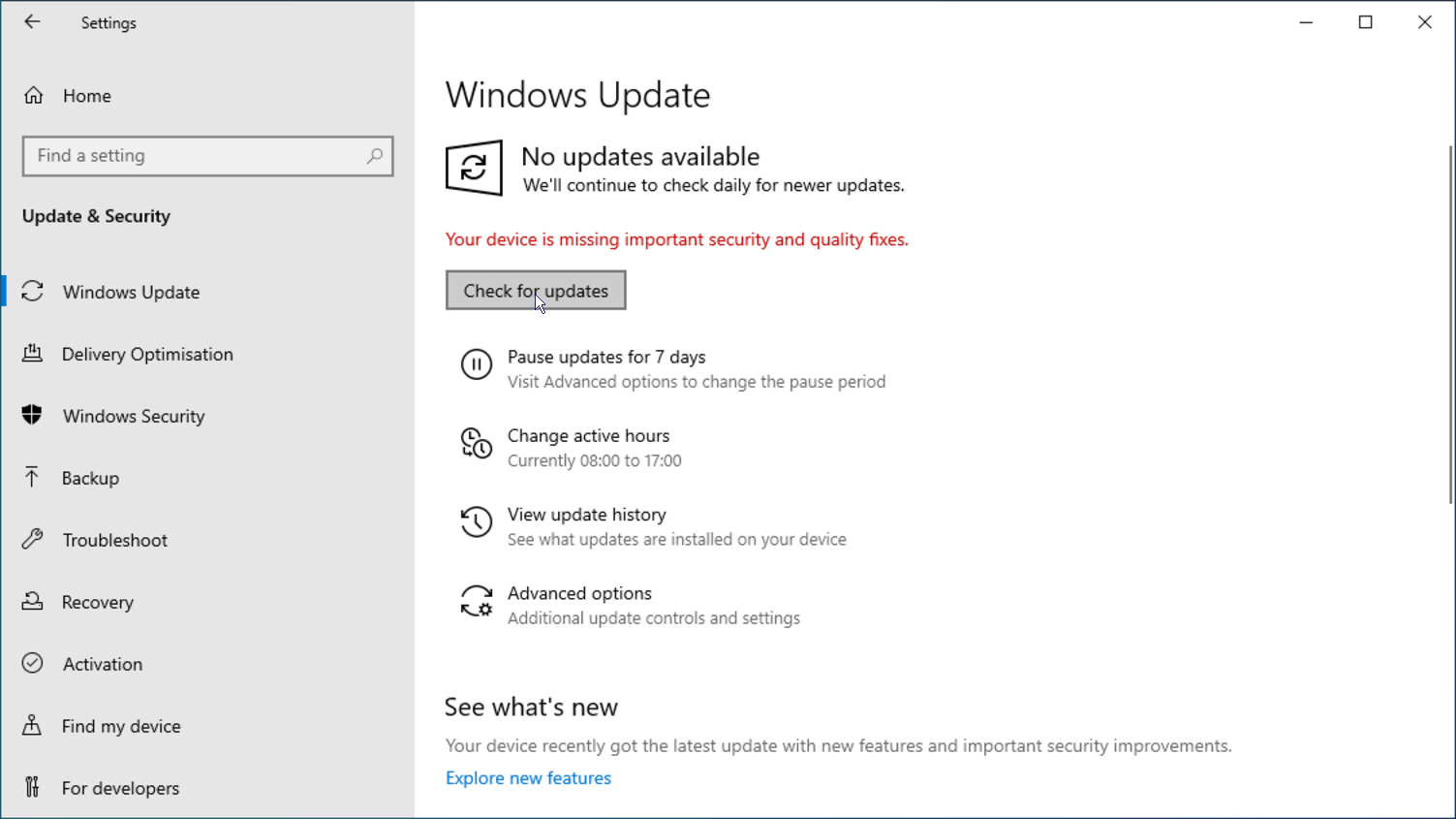This screenshot has height=819, width=1456.
Task: Click the Windows Update sync icon in sidebar
Action: pyautogui.click(x=33, y=291)
